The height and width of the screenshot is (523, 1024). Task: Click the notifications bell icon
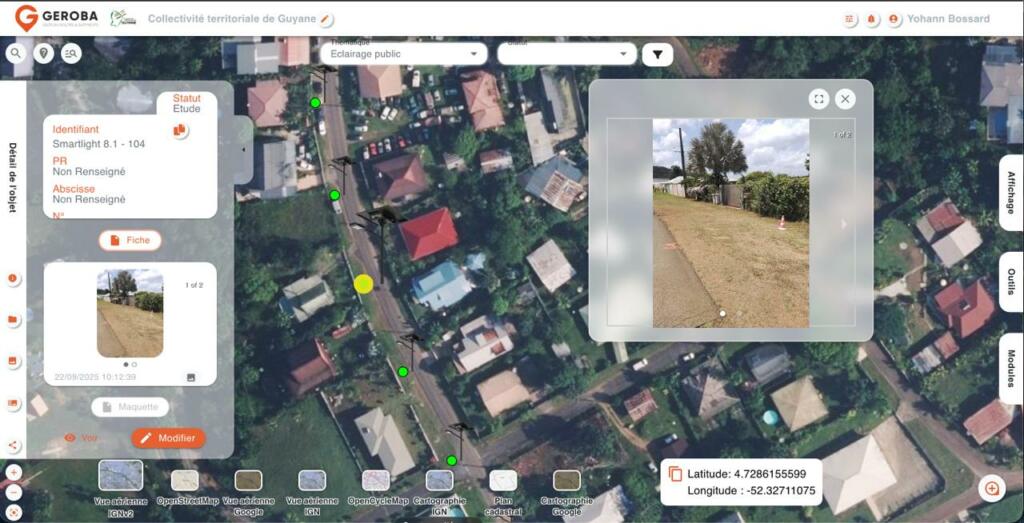click(x=871, y=19)
